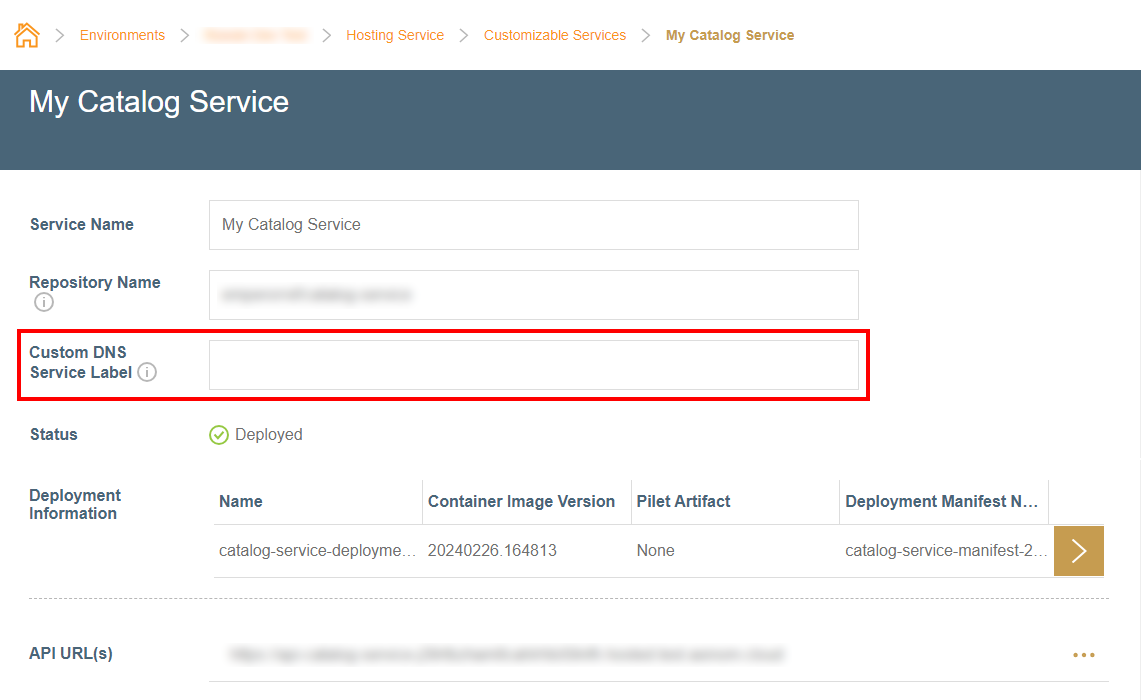Click the Name column header

(241, 502)
